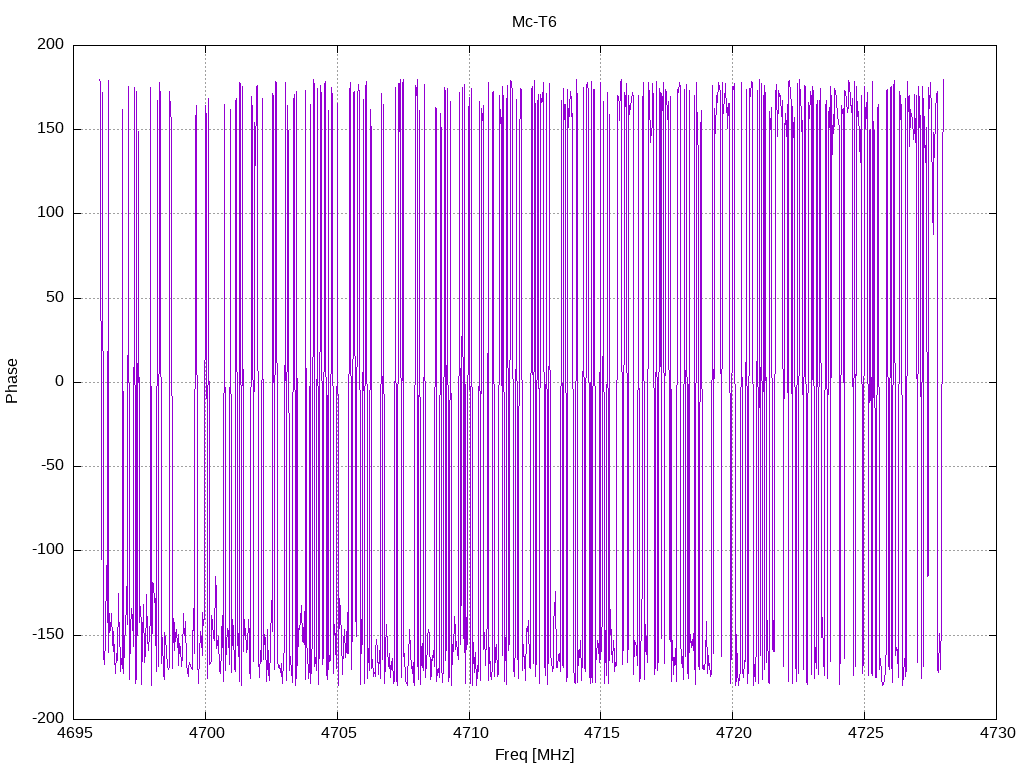Click the 100 y-axis tick label
This screenshot has height=768, width=1024.
[x=51, y=213]
